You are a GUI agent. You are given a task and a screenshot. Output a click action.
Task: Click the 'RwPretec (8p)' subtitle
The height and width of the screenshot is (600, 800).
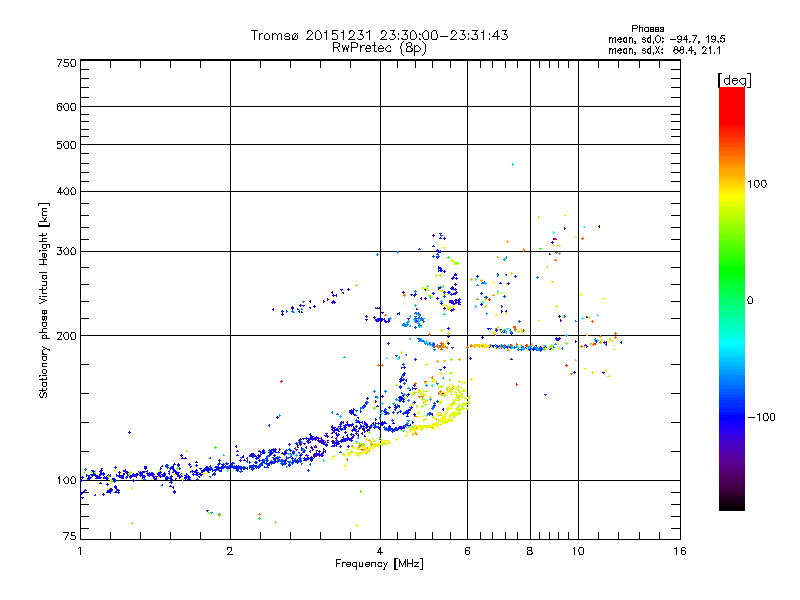379,48
